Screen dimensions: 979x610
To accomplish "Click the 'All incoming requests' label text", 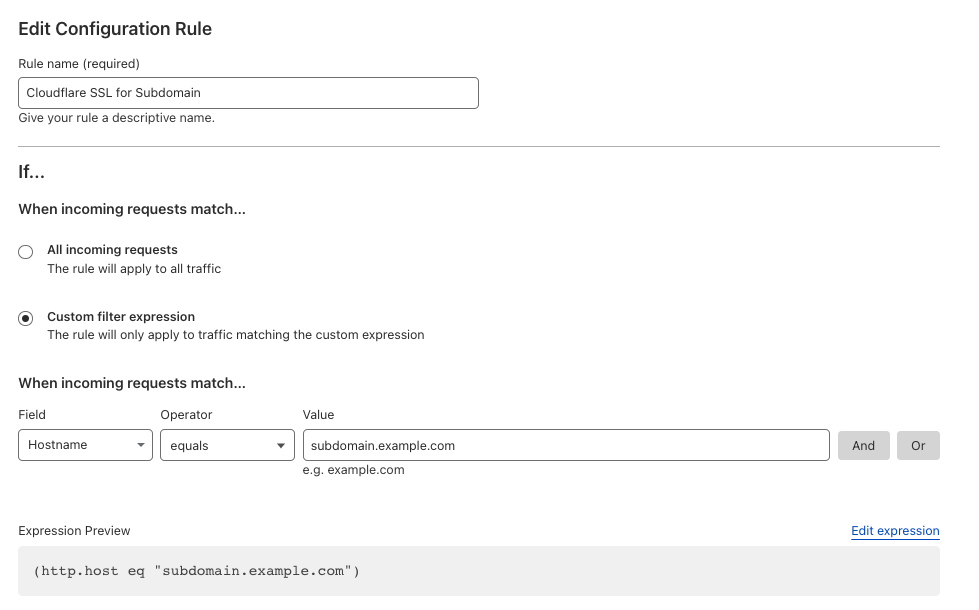I will pos(112,250).
